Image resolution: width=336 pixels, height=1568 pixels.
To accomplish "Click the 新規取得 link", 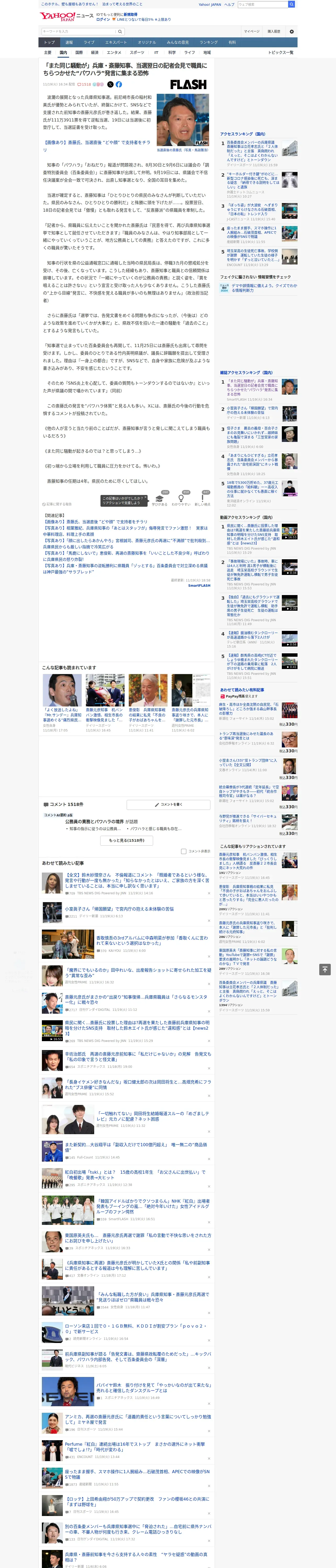I will click(131, 14).
